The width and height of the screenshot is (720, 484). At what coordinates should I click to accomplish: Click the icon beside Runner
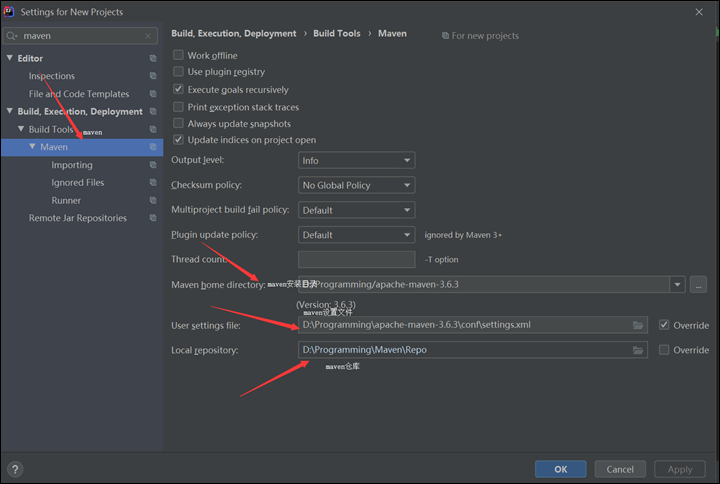(x=153, y=201)
